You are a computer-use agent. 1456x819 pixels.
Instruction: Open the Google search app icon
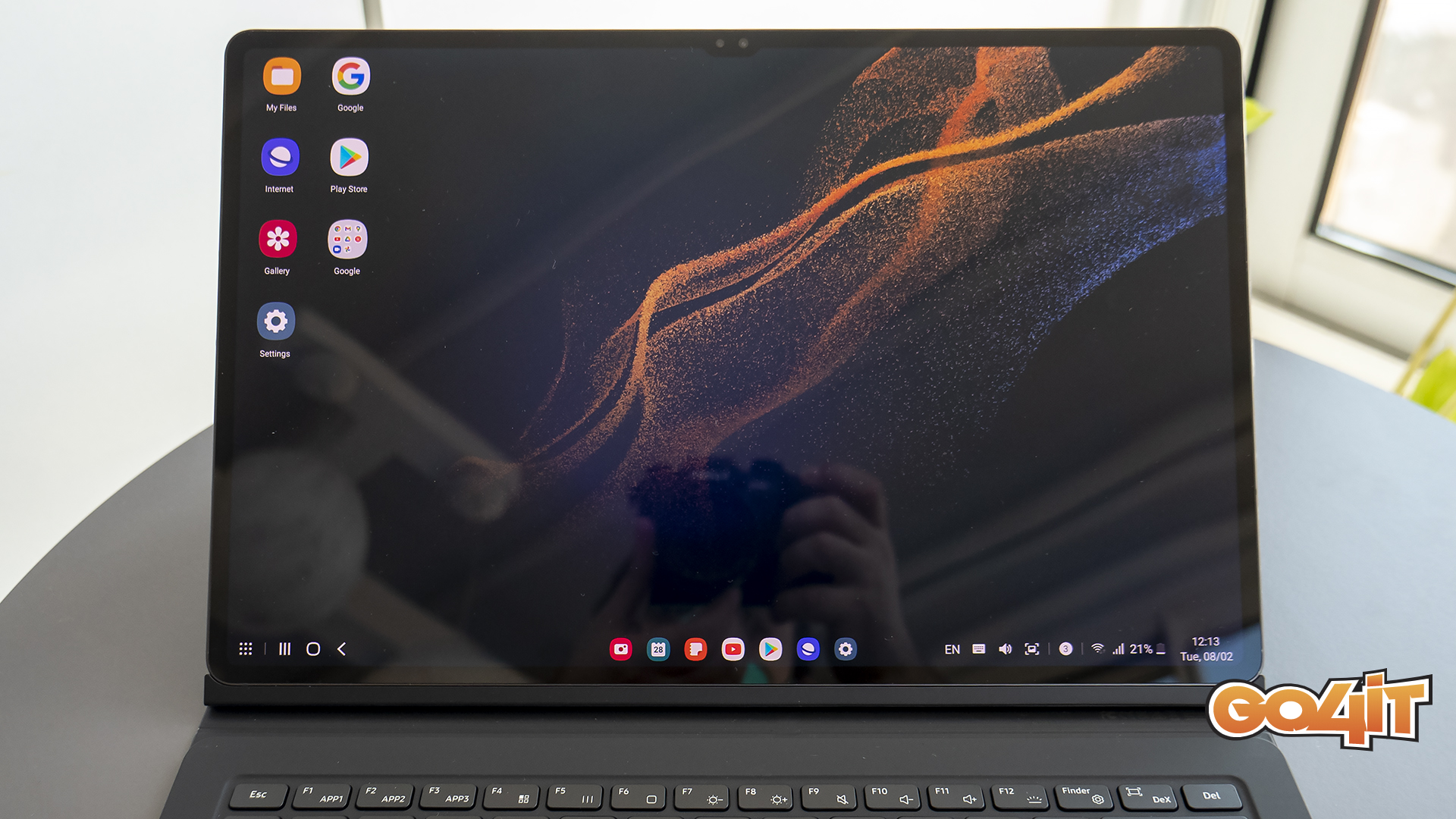pyautogui.click(x=350, y=77)
